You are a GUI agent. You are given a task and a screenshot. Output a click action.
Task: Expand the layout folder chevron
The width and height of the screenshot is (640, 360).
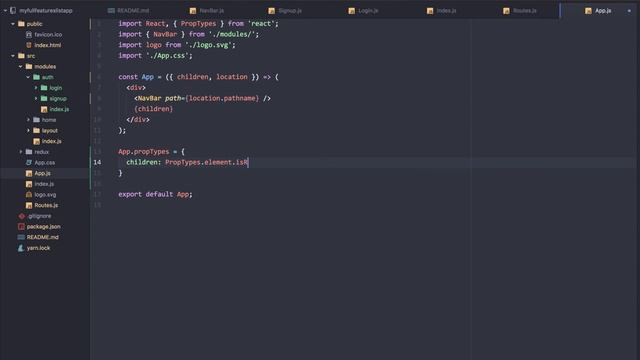[x=28, y=131]
